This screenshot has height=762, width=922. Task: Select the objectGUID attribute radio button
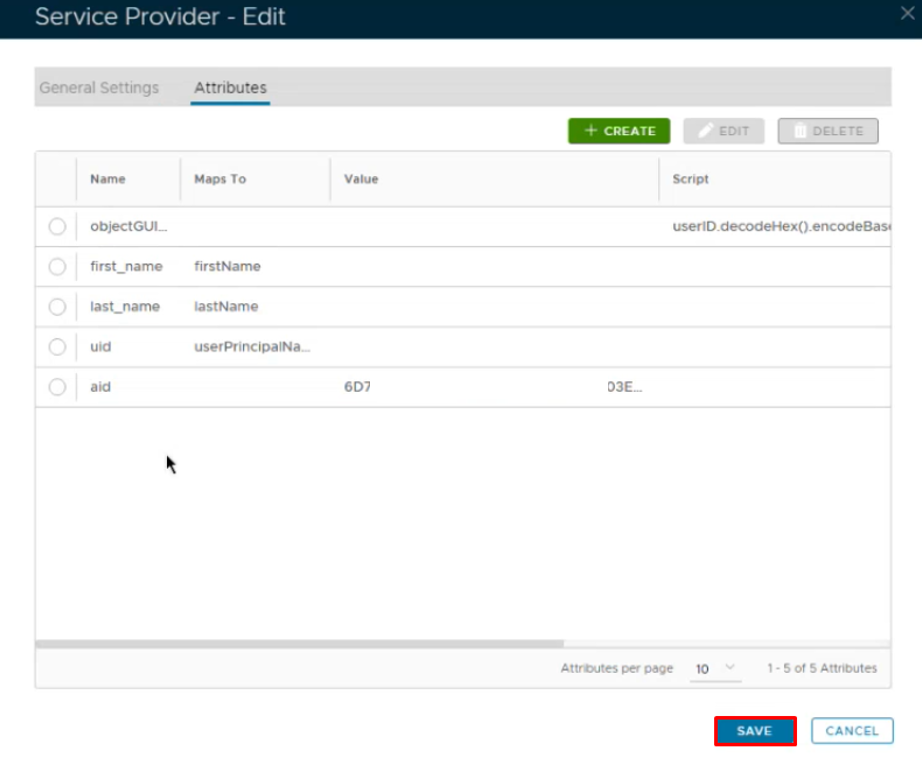[x=57, y=227]
